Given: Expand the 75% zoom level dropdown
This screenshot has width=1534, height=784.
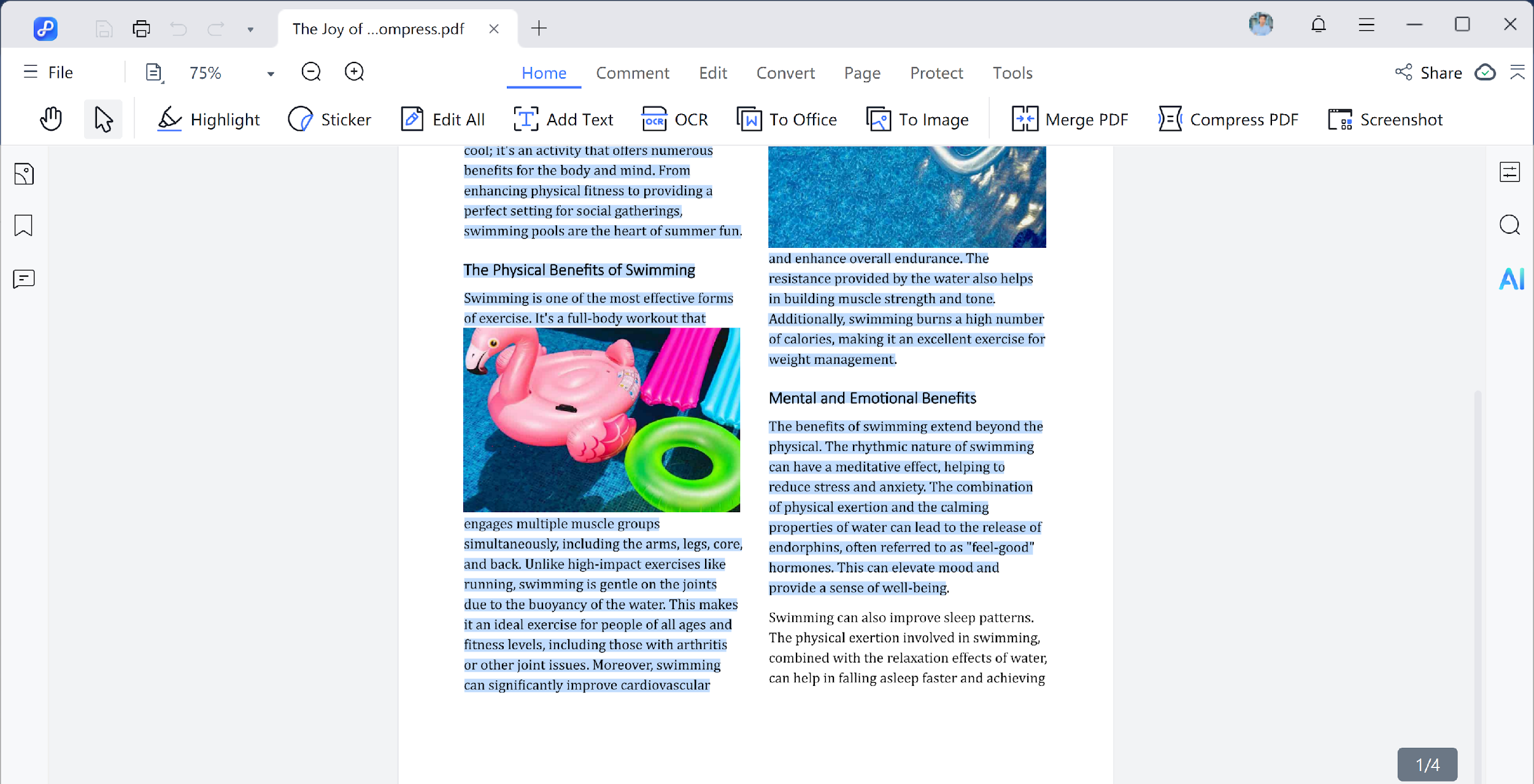Looking at the screenshot, I should click(x=271, y=74).
